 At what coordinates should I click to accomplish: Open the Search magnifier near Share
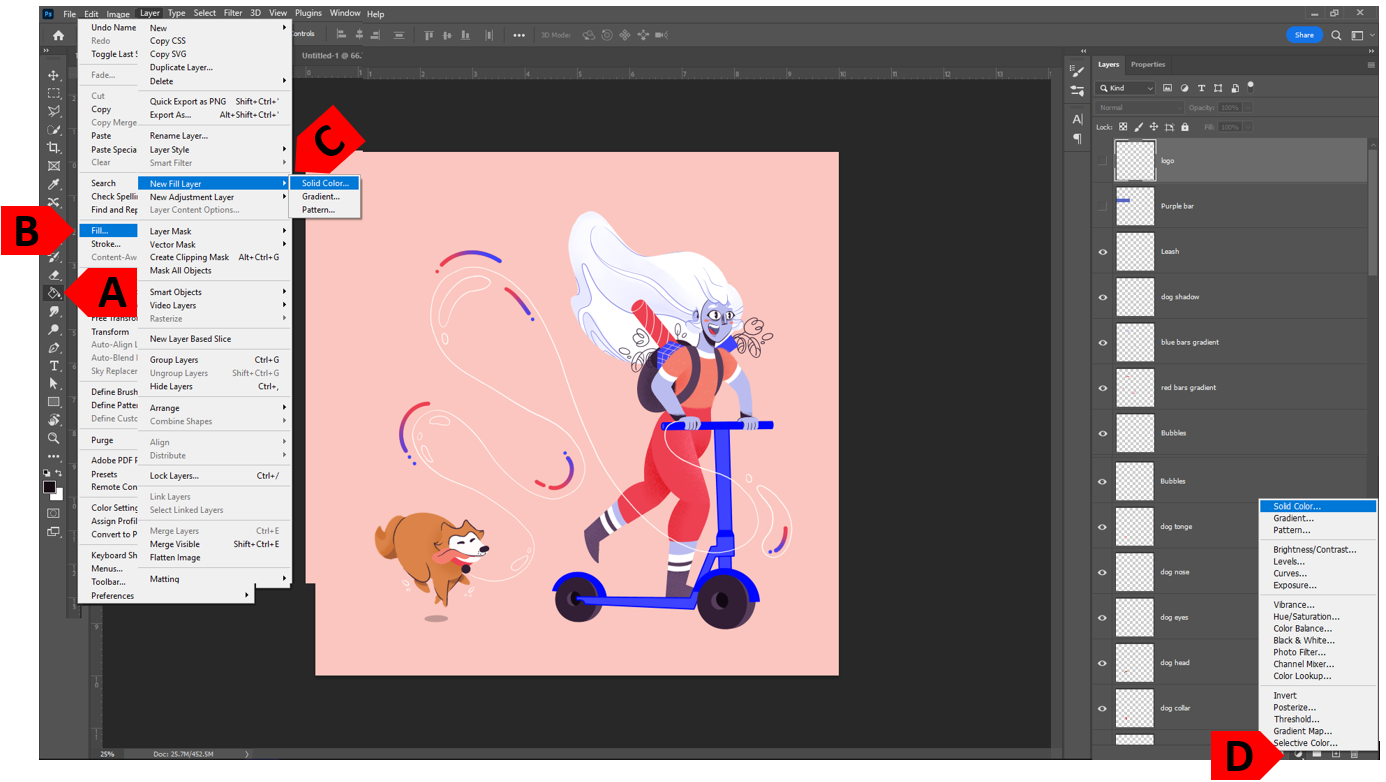click(x=1336, y=35)
